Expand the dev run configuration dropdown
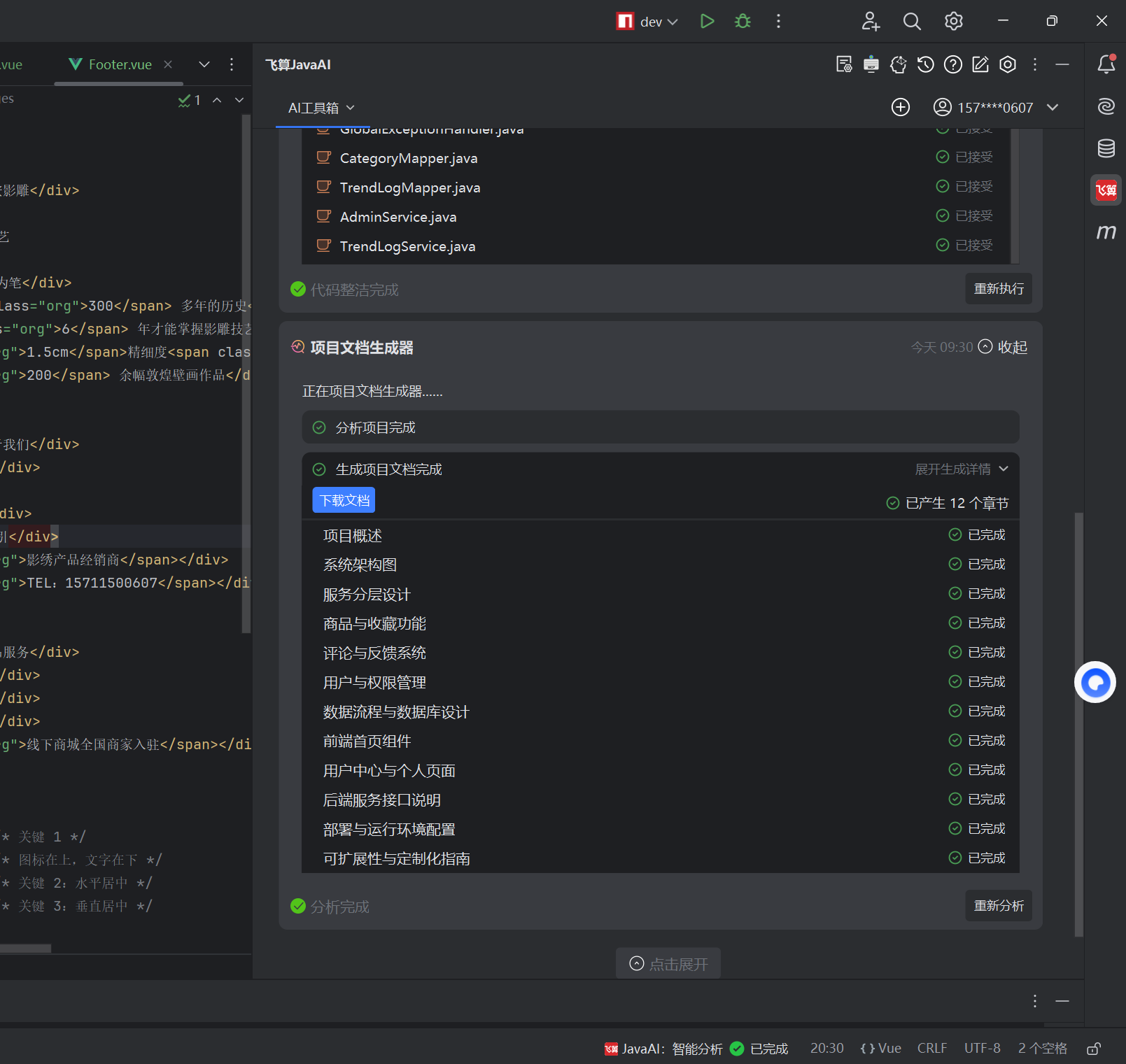Screen dimensions: 1126x1064 [x=673, y=22]
